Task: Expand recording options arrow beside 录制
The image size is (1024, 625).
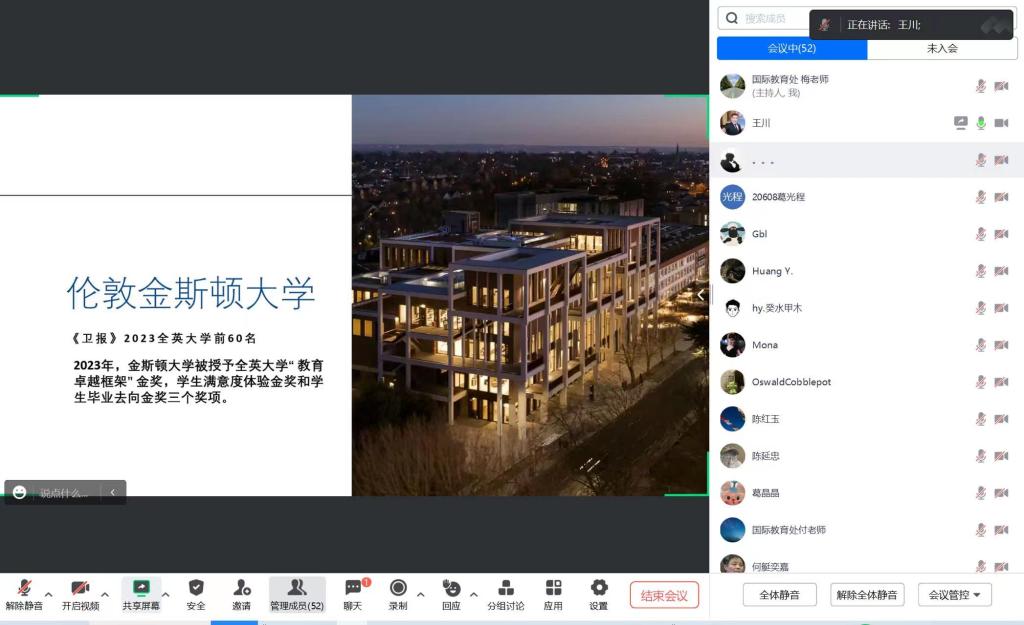Action: (421, 595)
